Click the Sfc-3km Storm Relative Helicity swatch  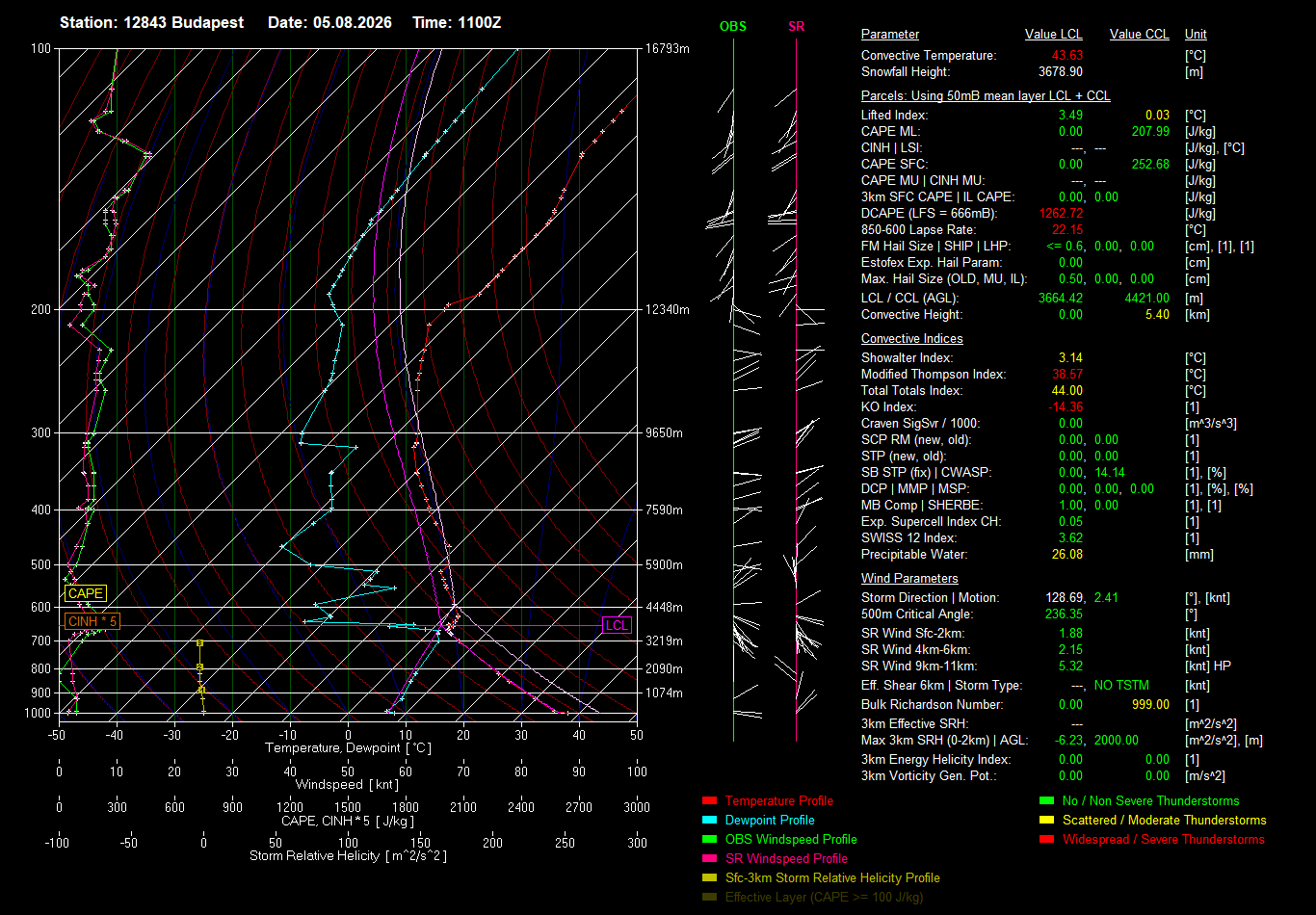[x=710, y=877]
